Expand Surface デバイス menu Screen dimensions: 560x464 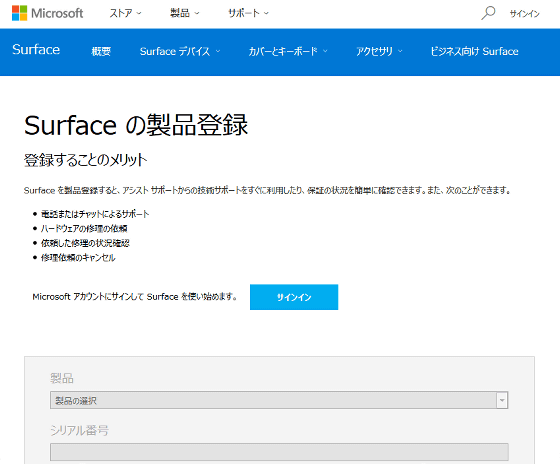click(x=180, y=51)
